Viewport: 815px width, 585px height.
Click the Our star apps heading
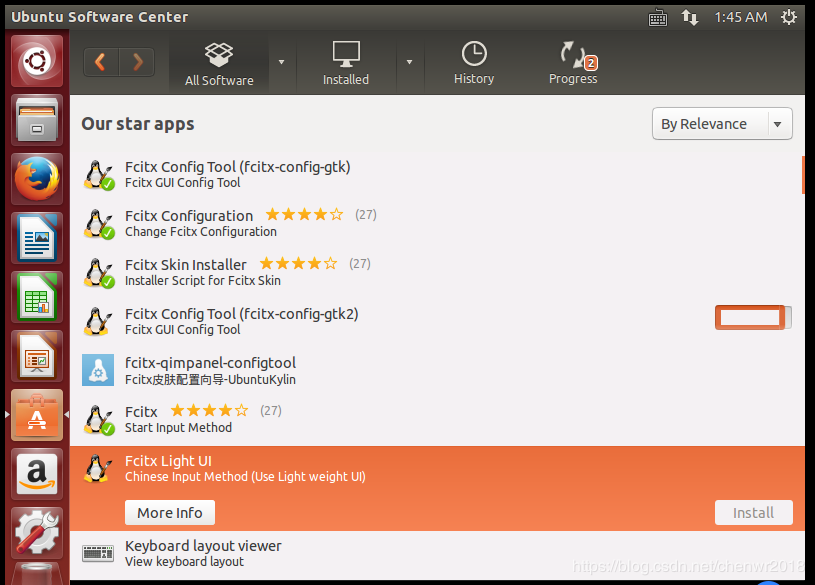(x=138, y=124)
